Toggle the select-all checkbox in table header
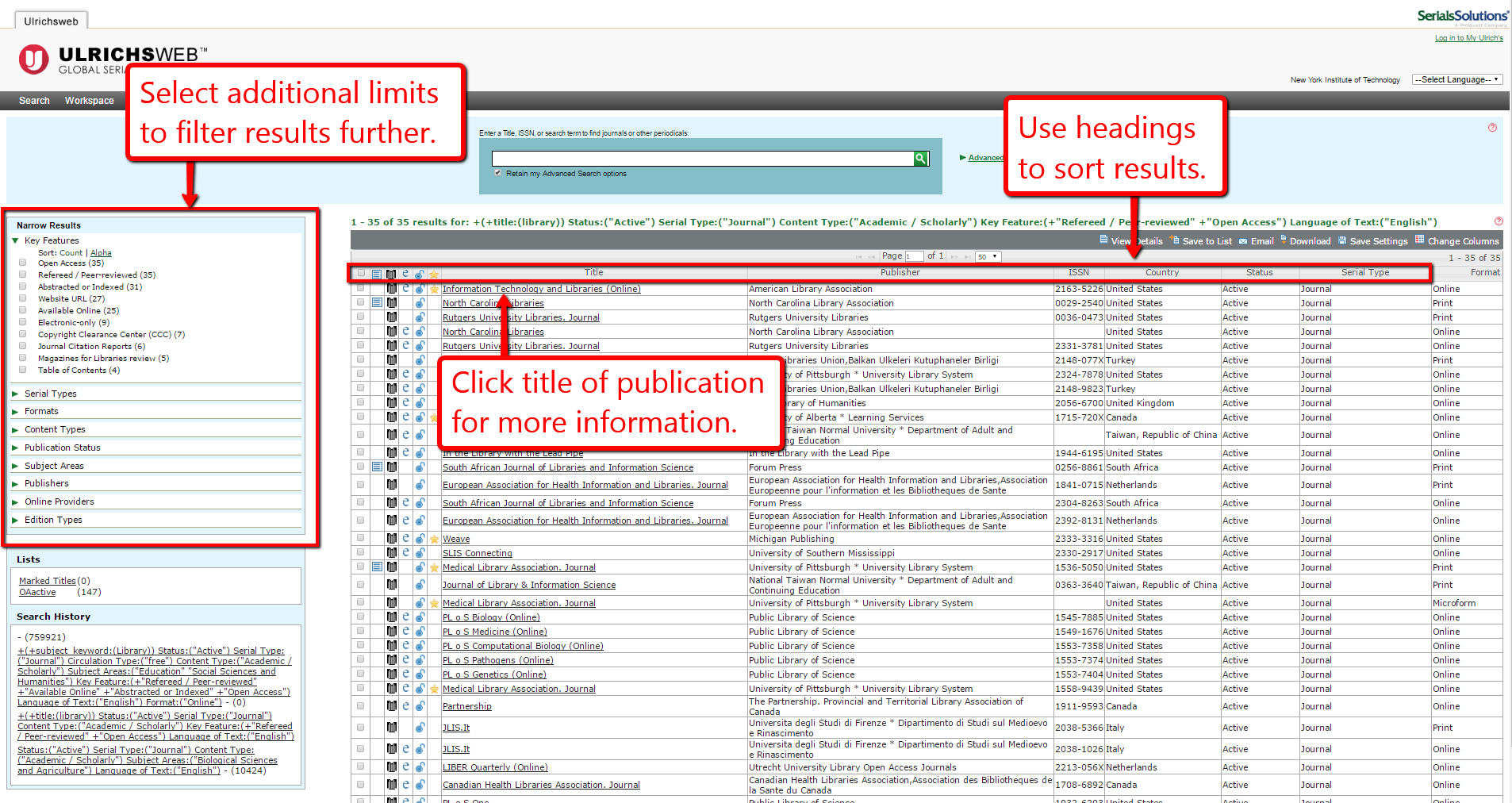The width and height of the screenshot is (1512, 803). point(361,273)
